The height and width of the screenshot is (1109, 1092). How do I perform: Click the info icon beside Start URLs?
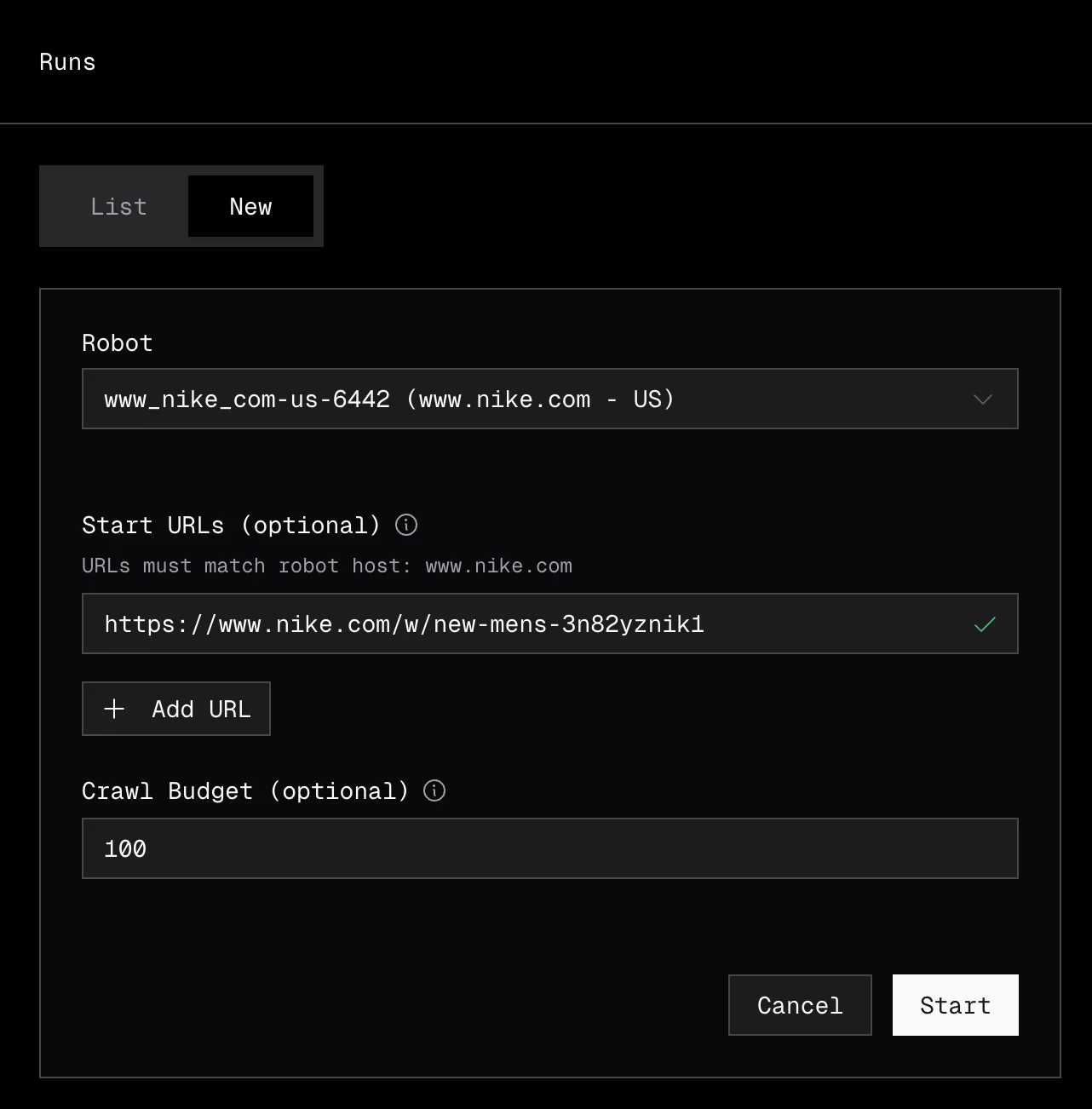pos(406,526)
